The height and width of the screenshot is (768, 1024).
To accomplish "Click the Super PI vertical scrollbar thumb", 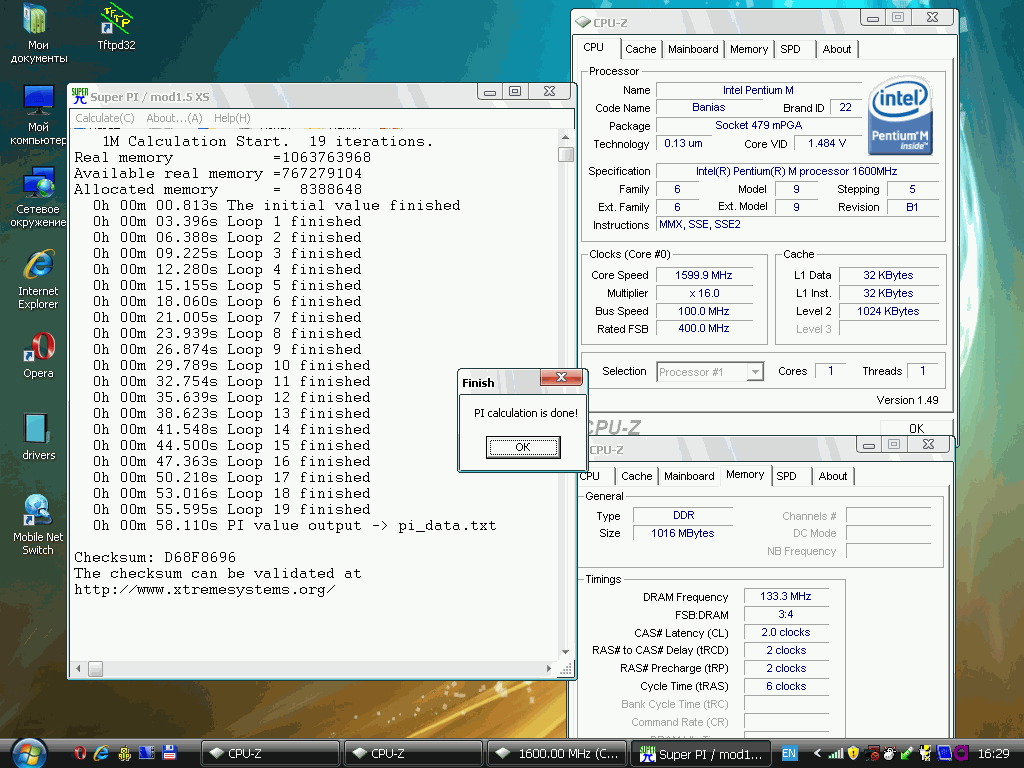I will (566, 154).
